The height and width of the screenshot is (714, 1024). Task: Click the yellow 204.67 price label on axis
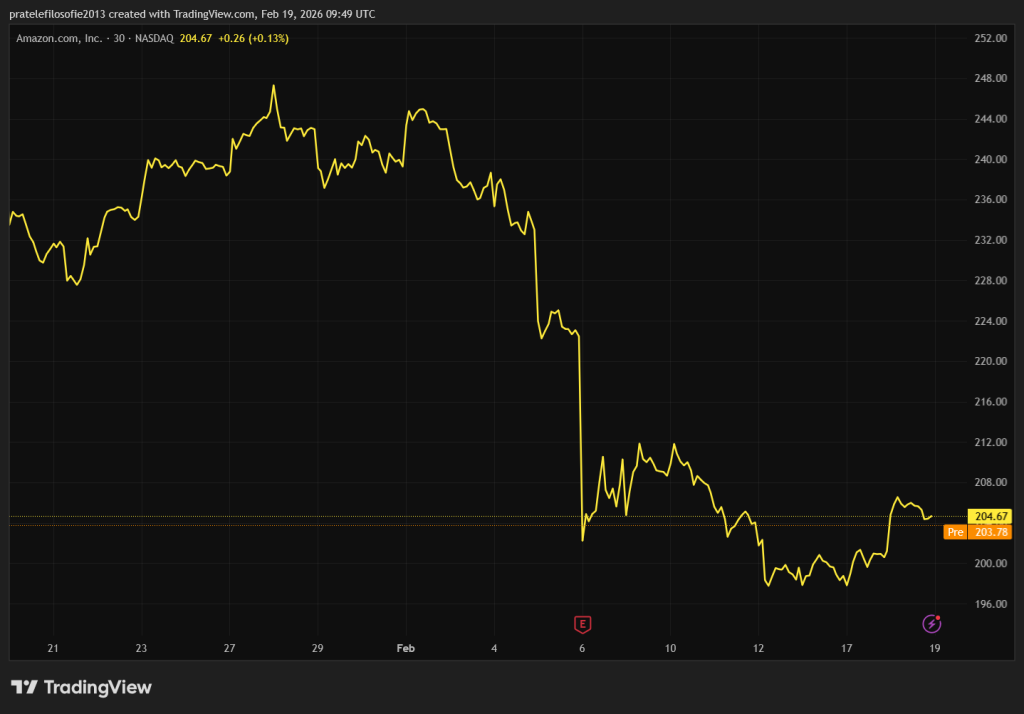click(x=989, y=516)
